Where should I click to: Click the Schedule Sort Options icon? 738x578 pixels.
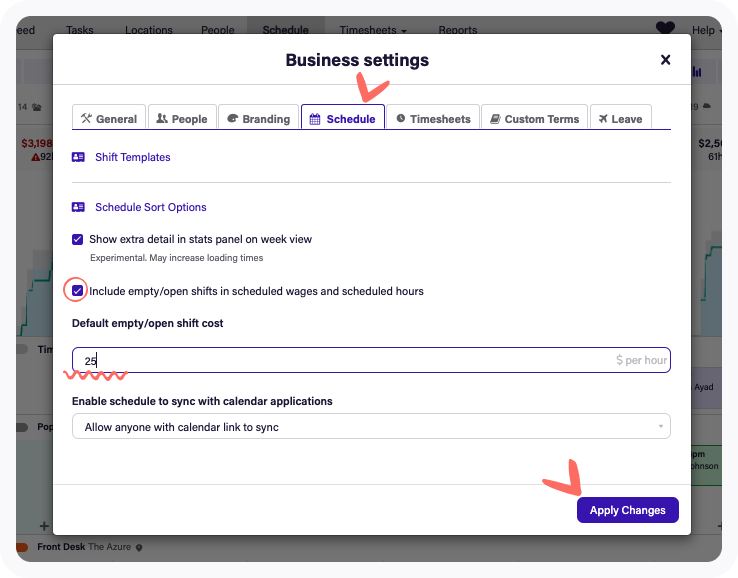(79, 207)
